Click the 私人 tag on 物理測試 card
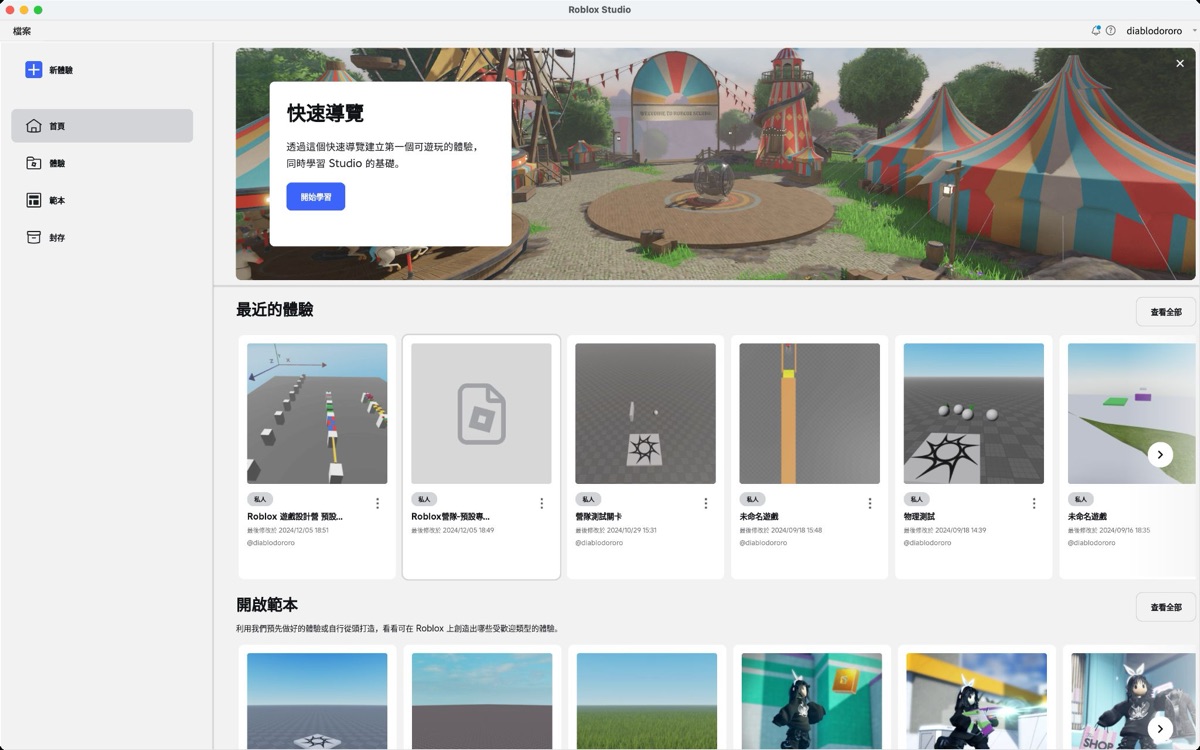Image resolution: width=1200 pixels, height=750 pixels. point(916,499)
